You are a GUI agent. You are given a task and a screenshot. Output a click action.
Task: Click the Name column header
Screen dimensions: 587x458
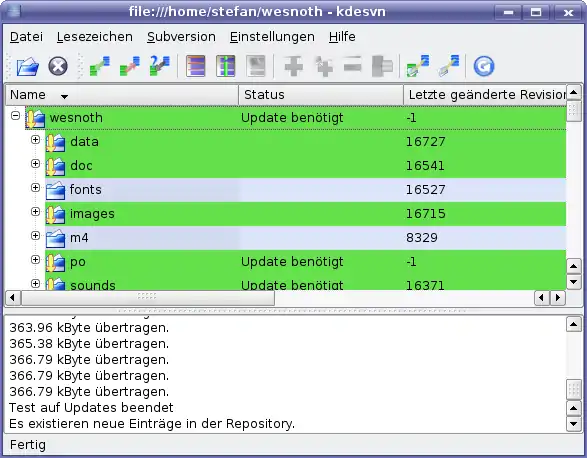click(x=122, y=95)
